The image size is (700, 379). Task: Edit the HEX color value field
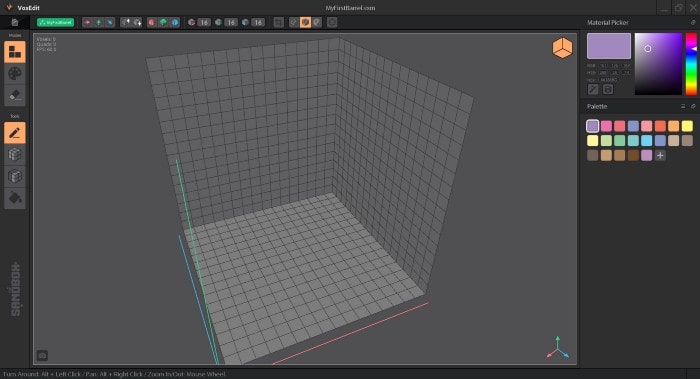click(608, 80)
